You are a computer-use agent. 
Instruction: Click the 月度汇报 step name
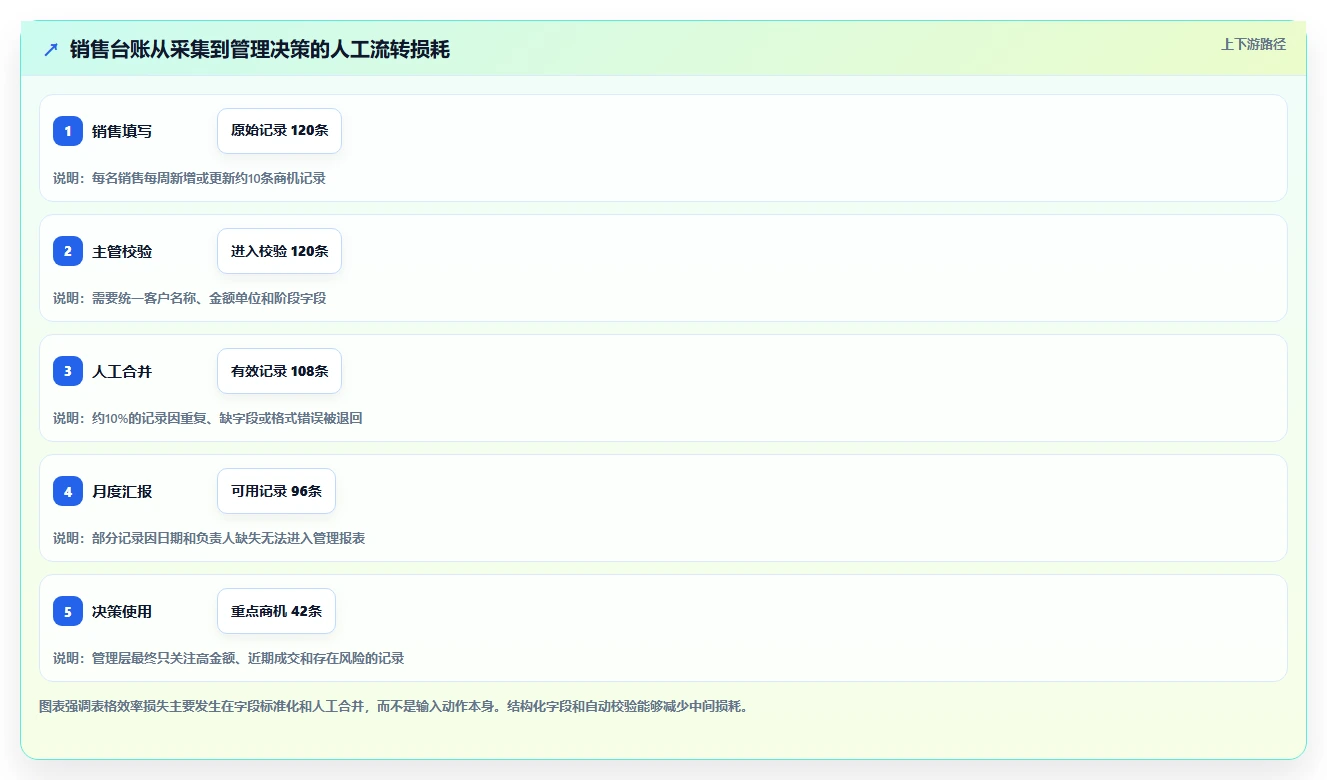coord(122,491)
